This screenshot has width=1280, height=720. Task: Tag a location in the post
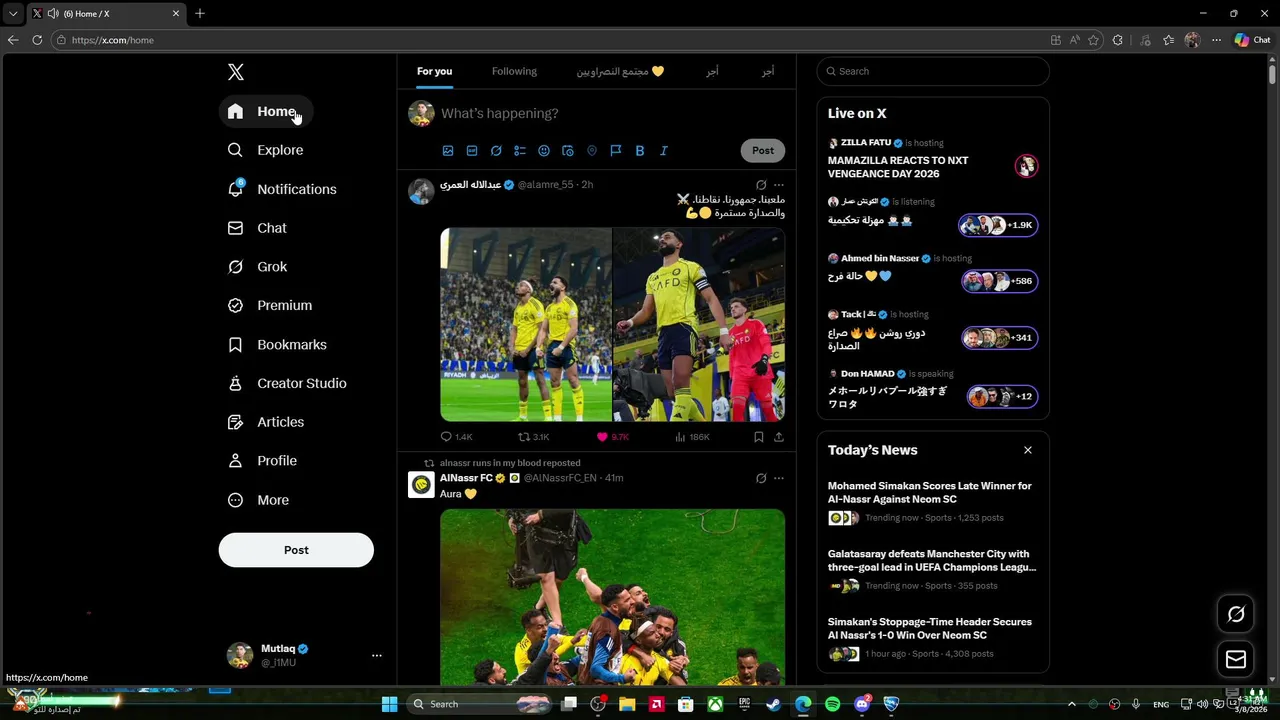[x=592, y=150]
